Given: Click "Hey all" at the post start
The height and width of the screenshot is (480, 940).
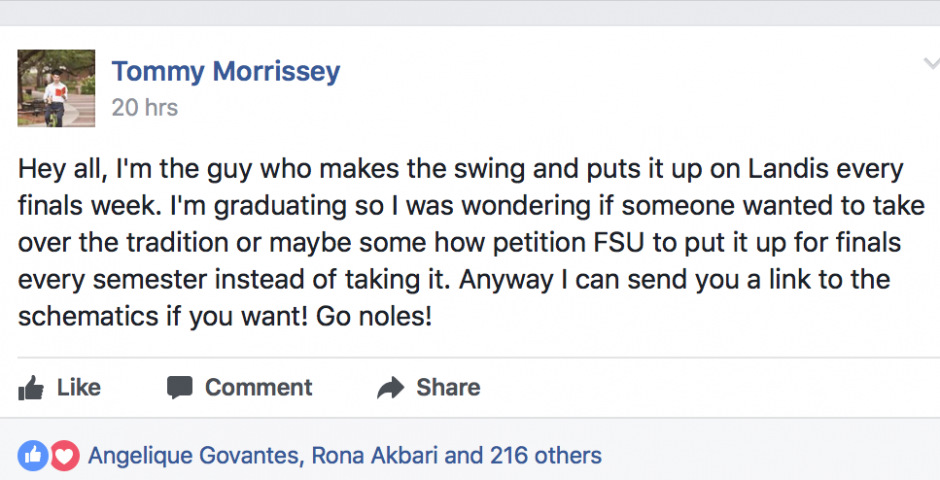Looking at the screenshot, I should coord(58,168).
